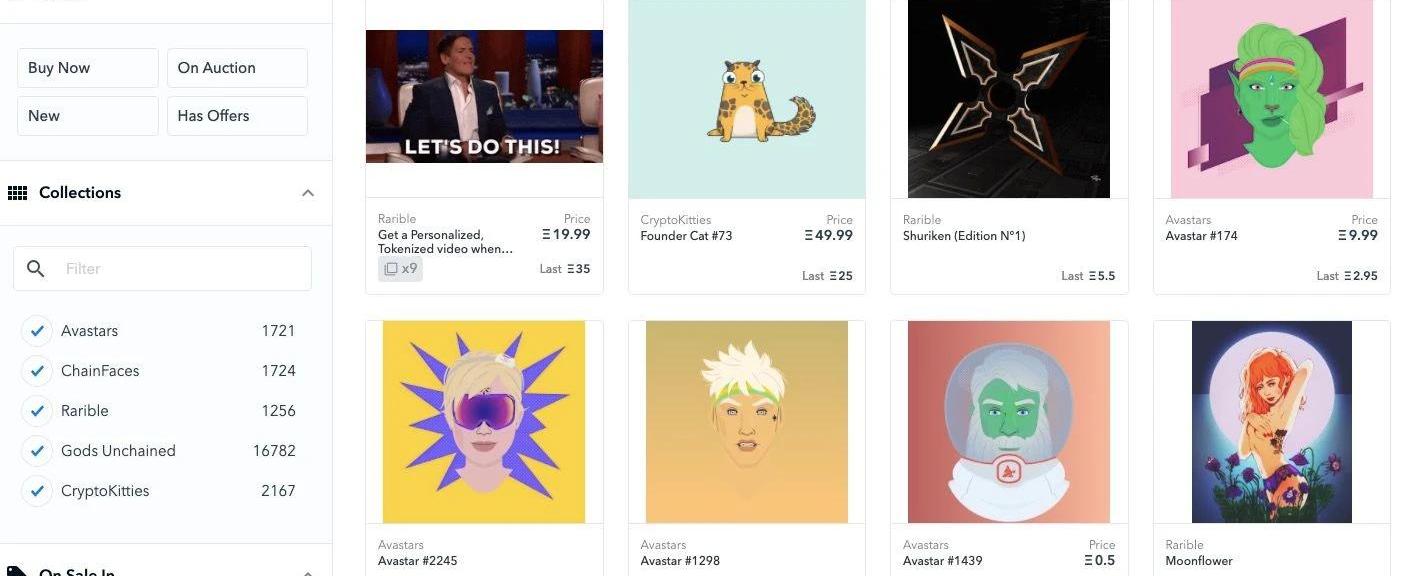Open the Avastar #174 green-haired portrait
The image size is (1417, 576).
click(x=1271, y=99)
